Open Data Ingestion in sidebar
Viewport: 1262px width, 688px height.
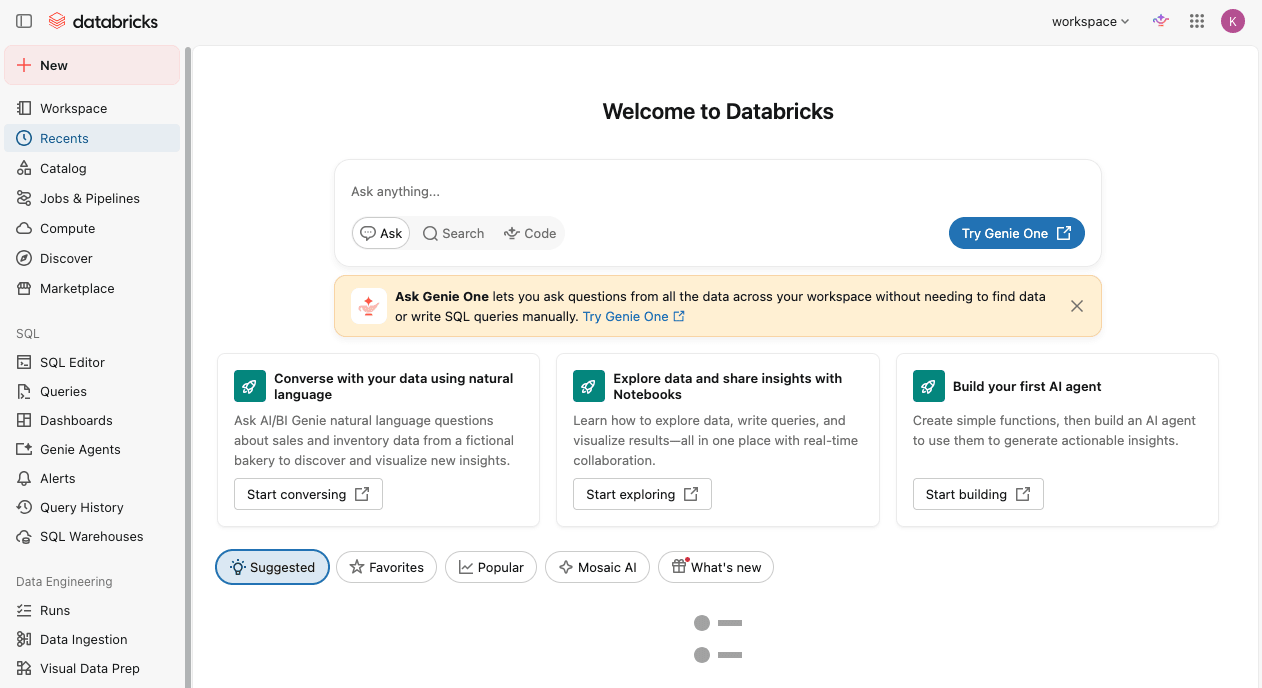(x=92, y=639)
